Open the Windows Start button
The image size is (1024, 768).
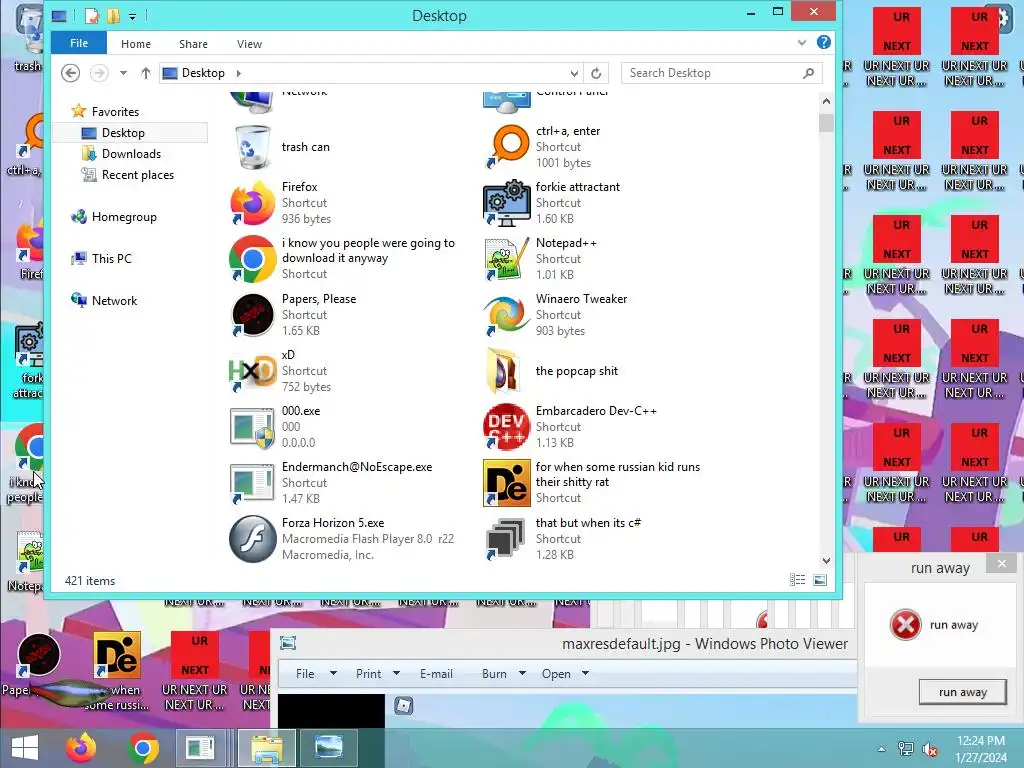tap(25, 748)
